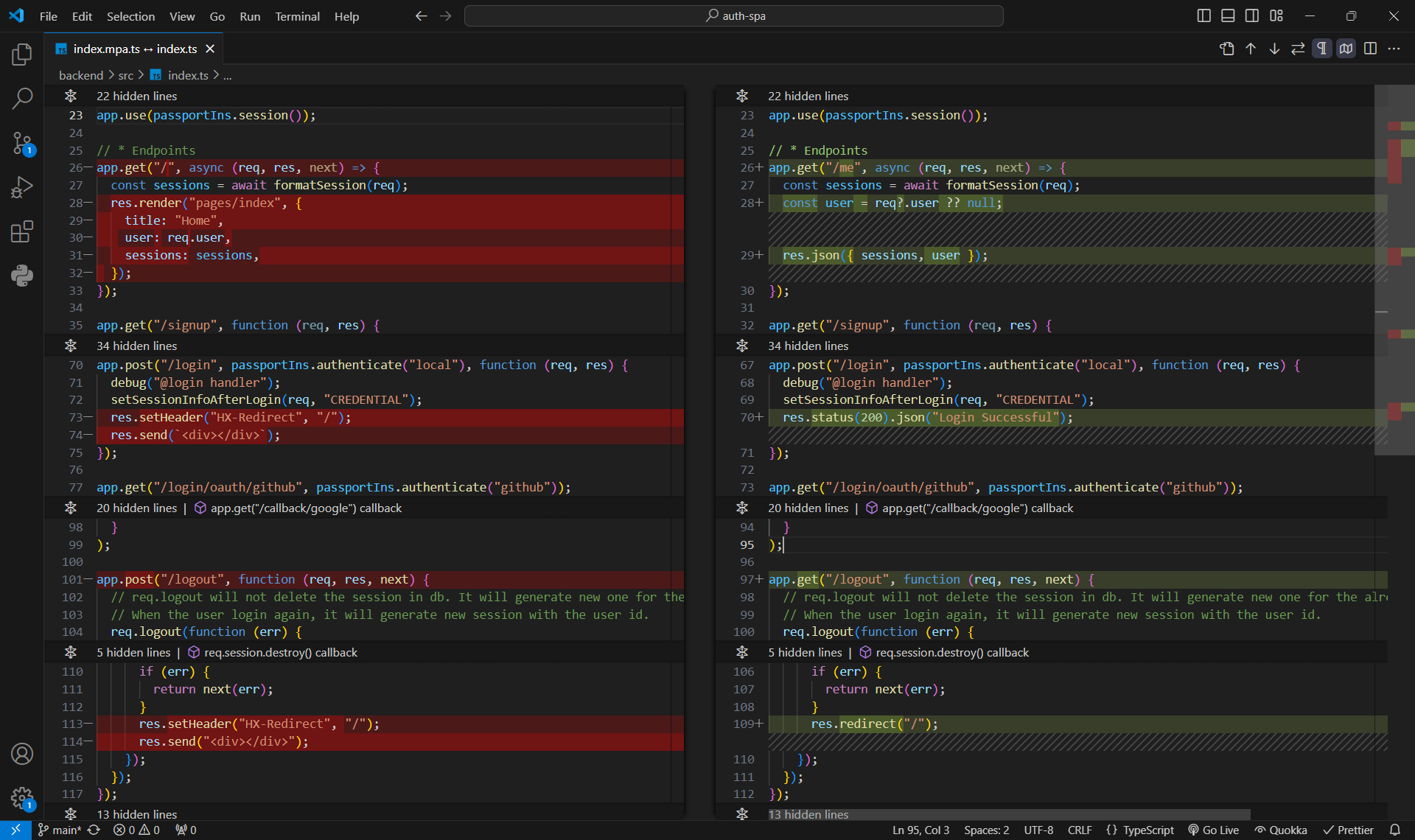Click the auth-spa command center search bar
1415x840 pixels.
(733, 15)
